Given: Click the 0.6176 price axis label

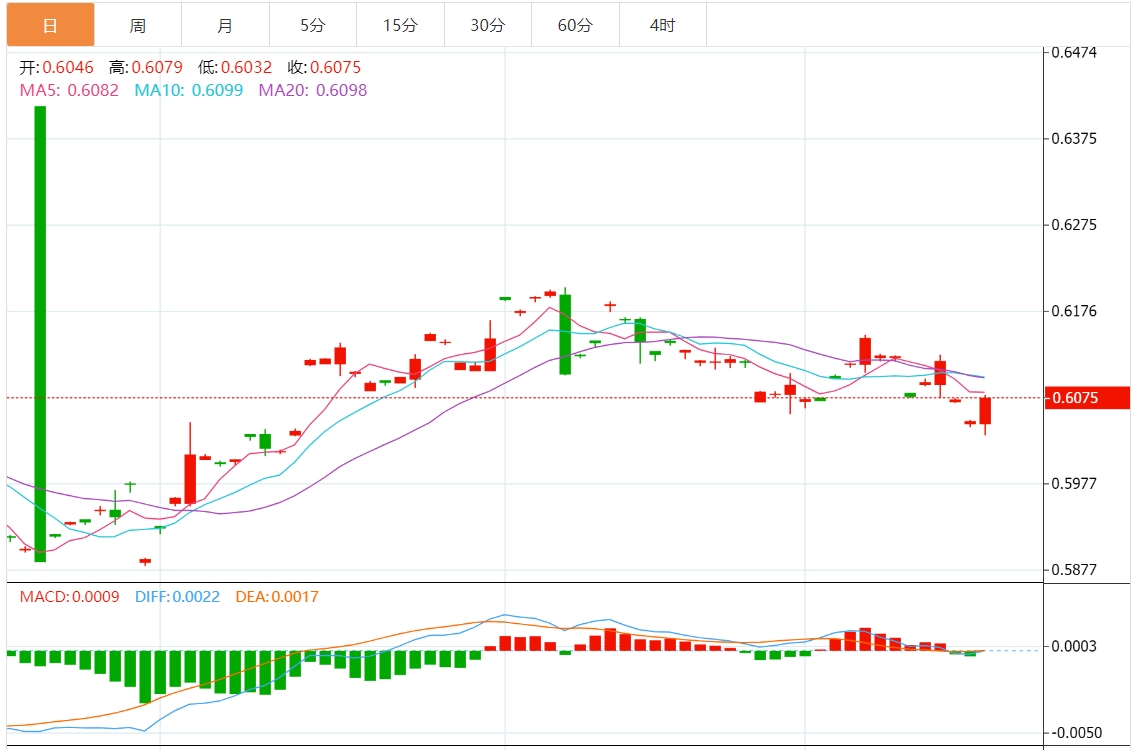Looking at the screenshot, I should (x=1074, y=311).
